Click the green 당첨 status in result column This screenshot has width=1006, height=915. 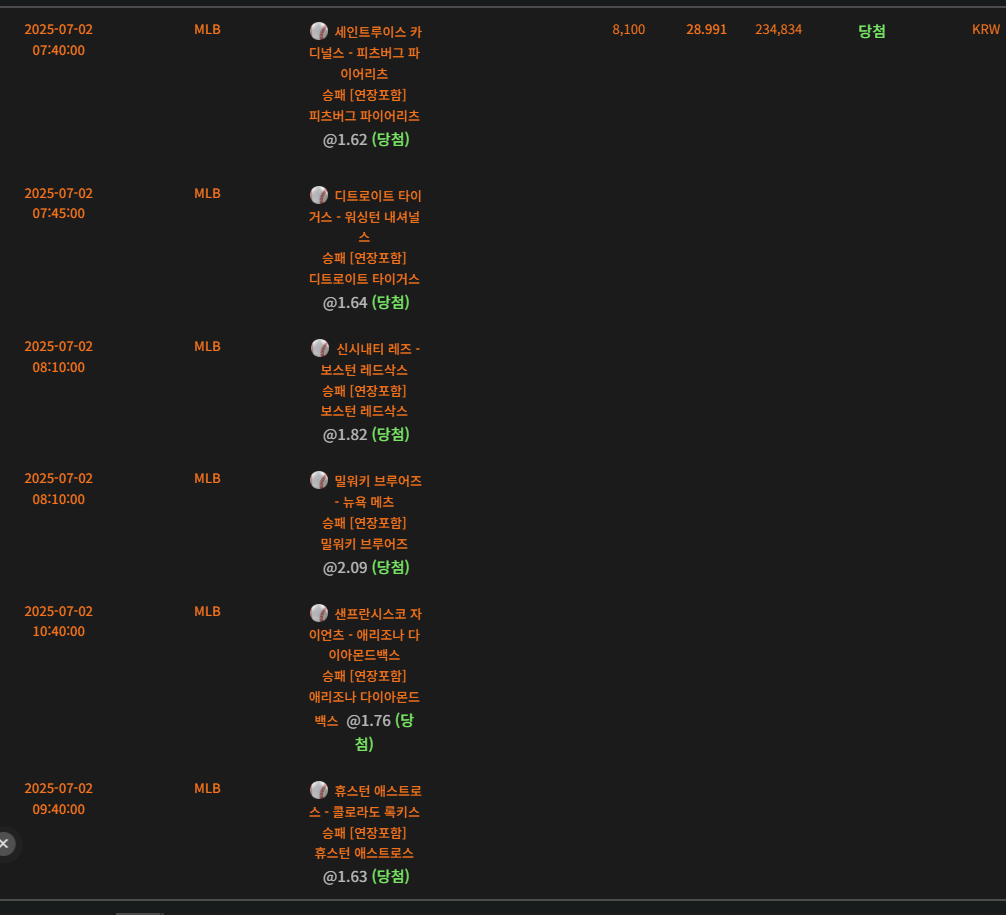[x=871, y=31]
